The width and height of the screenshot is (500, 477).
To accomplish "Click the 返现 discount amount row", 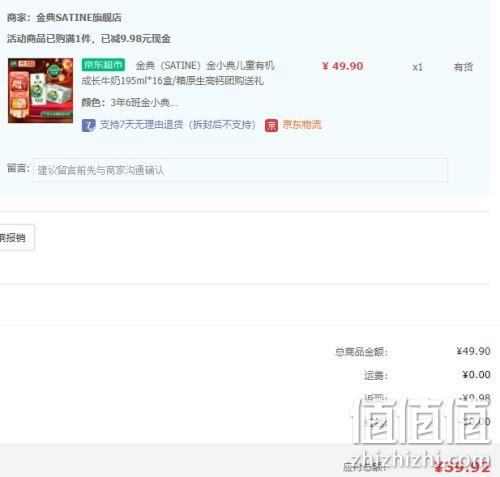I will (x=427, y=398).
